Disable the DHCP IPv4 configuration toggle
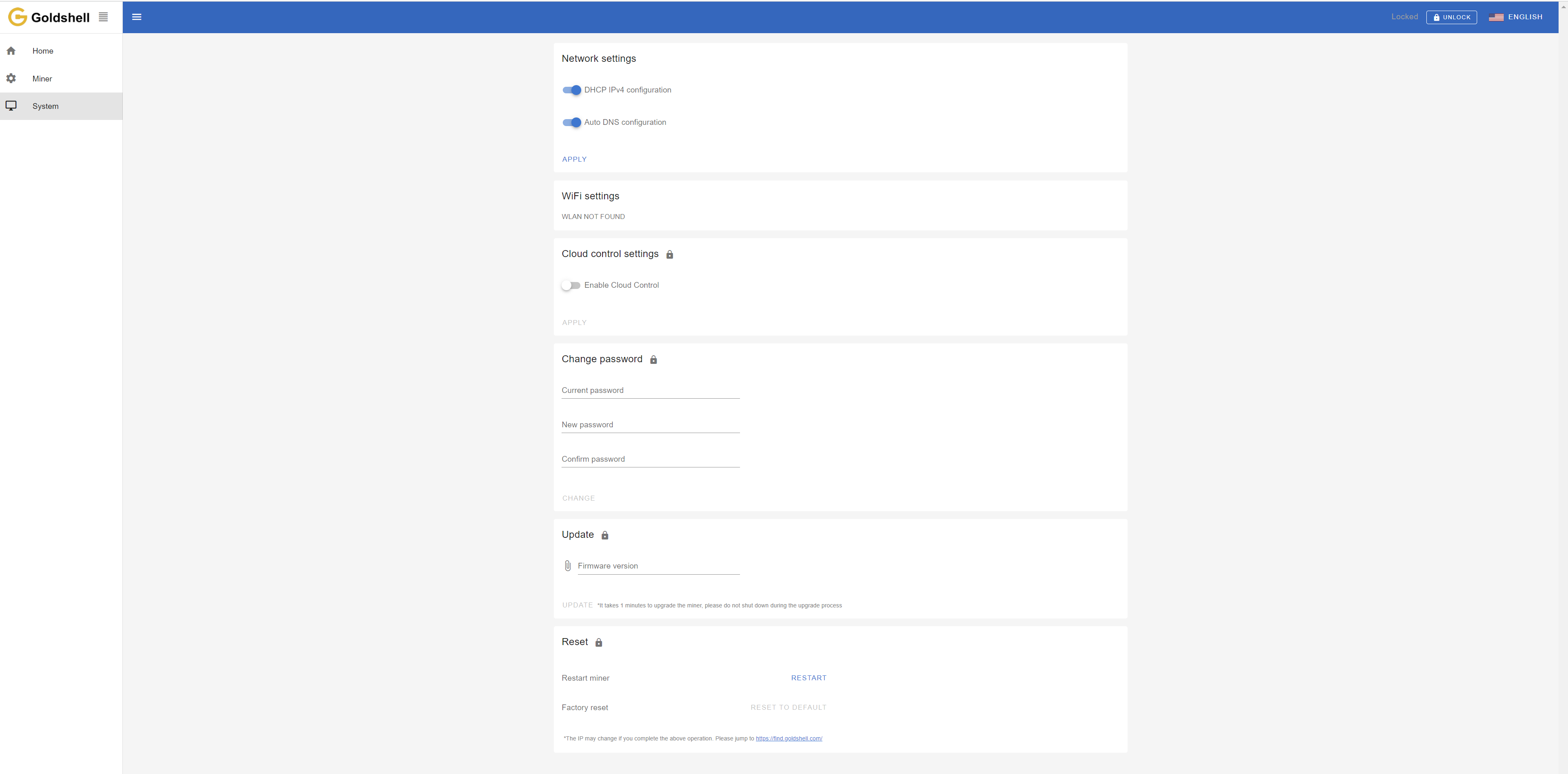The image size is (1568, 774). (x=571, y=90)
